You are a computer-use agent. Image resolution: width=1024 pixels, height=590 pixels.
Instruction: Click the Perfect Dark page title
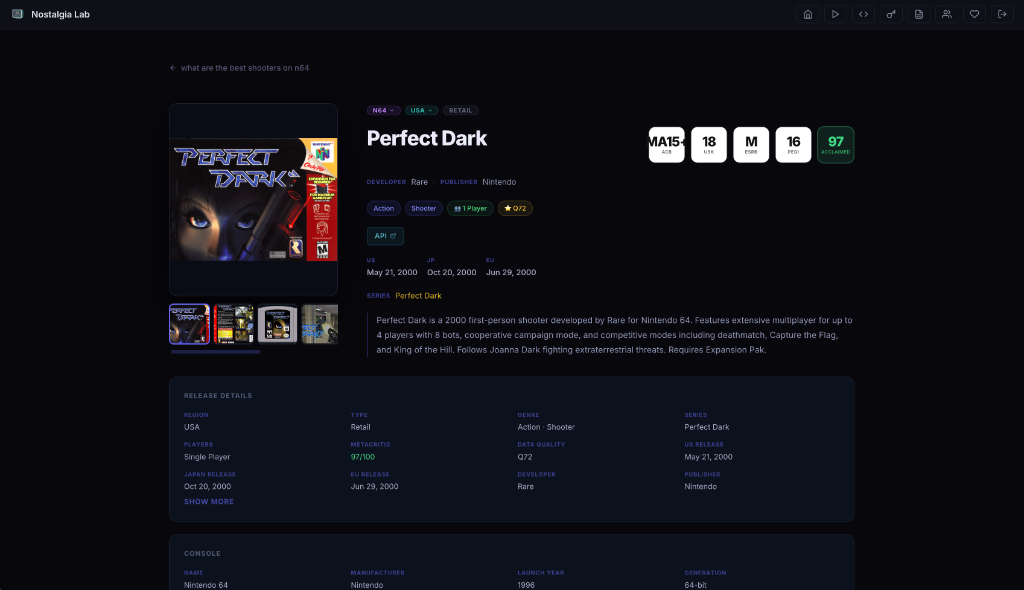click(426, 139)
